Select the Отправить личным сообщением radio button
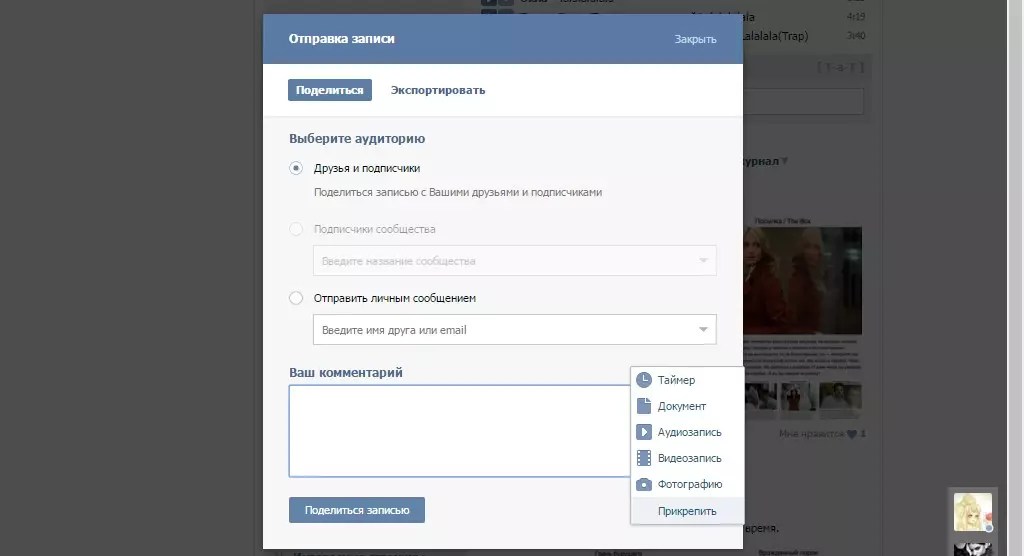 point(296,298)
